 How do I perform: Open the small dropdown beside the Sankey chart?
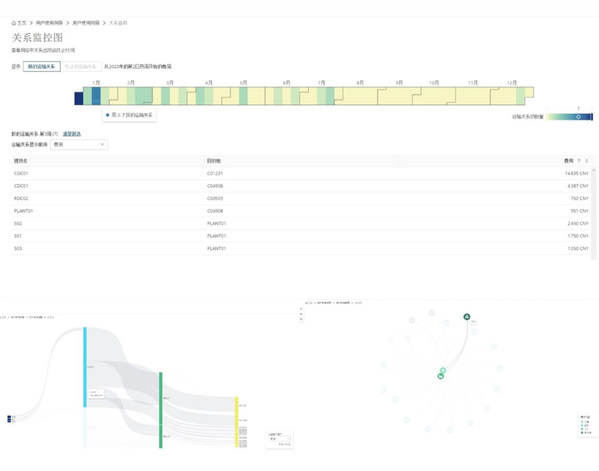pos(280,439)
